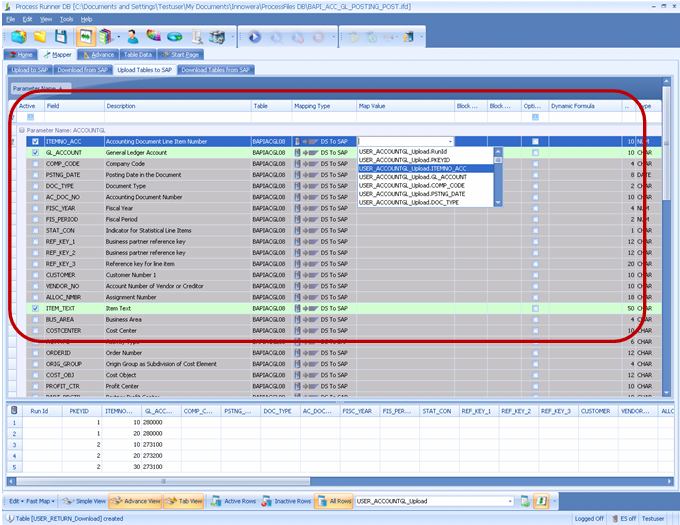Click the greyed-out folder icon in right toolbar
680x525 pixels.
[354, 37]
